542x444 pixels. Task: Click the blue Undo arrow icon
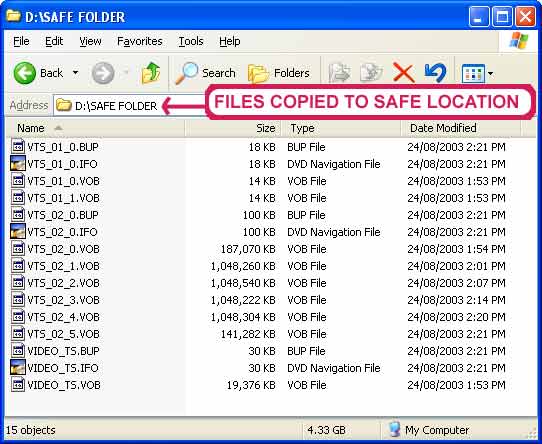click(x=435, y=72)
